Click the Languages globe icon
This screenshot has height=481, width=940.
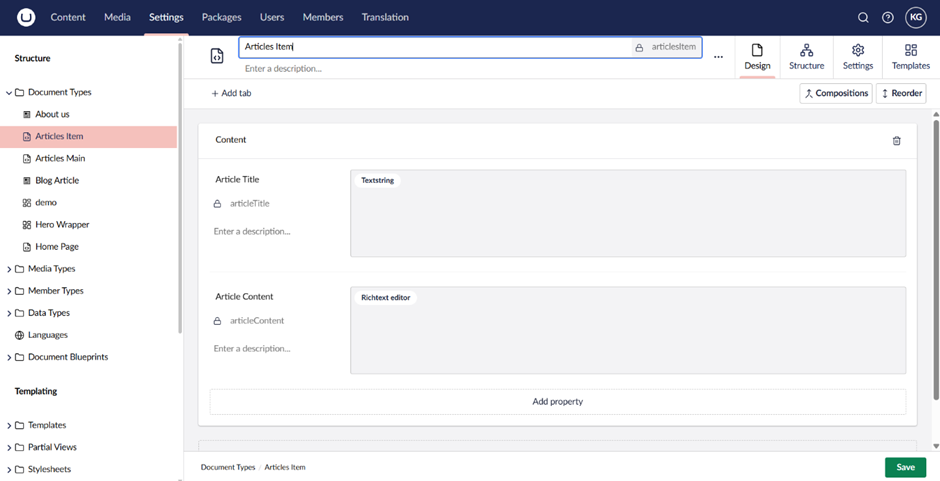click(19, 335)
